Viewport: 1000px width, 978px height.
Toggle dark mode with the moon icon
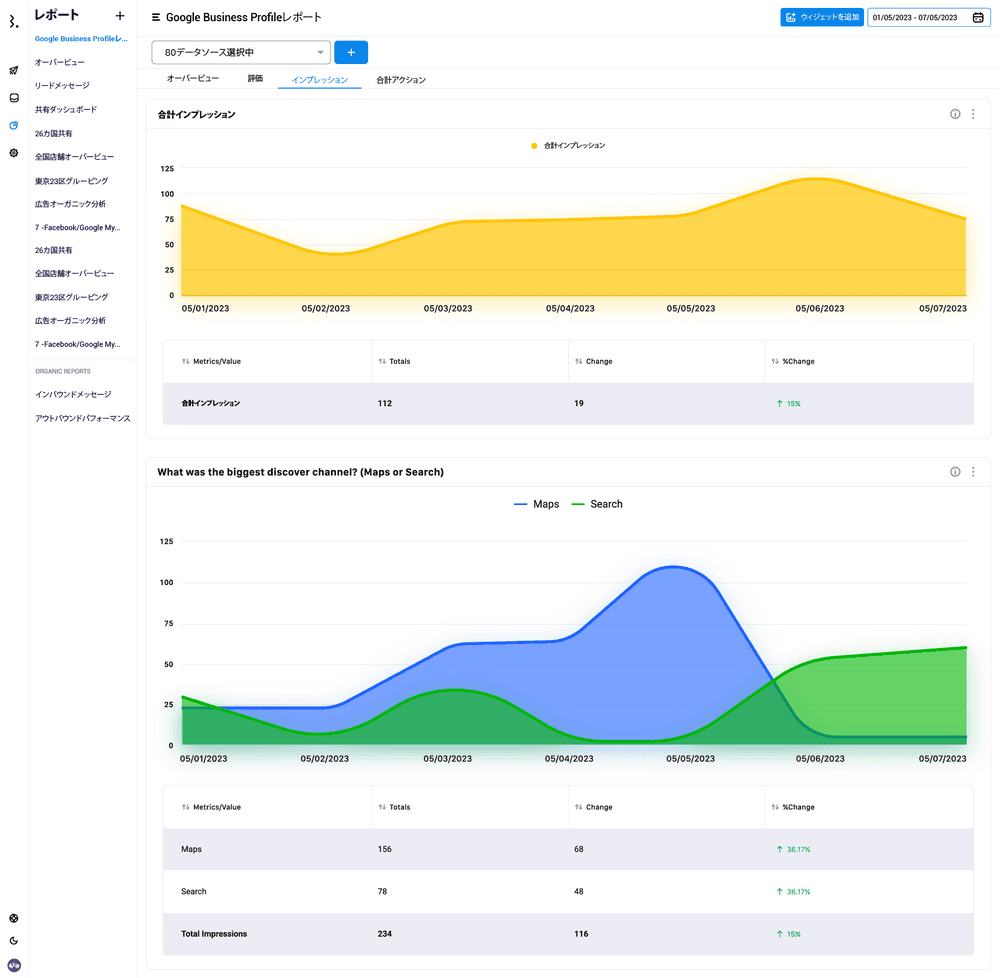click(x=14, y=941)
